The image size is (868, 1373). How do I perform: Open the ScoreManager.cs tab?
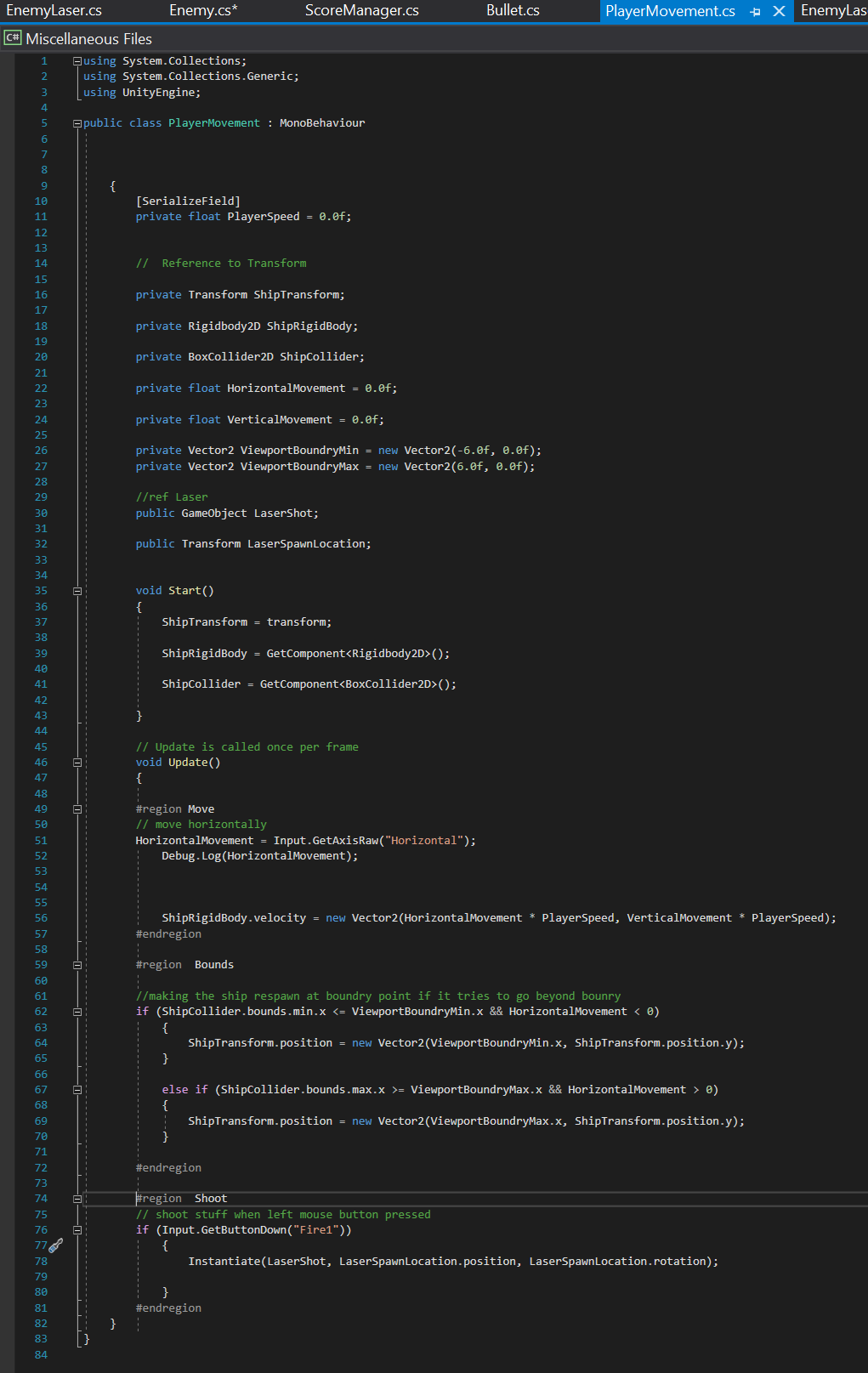(x=362, y=11)
